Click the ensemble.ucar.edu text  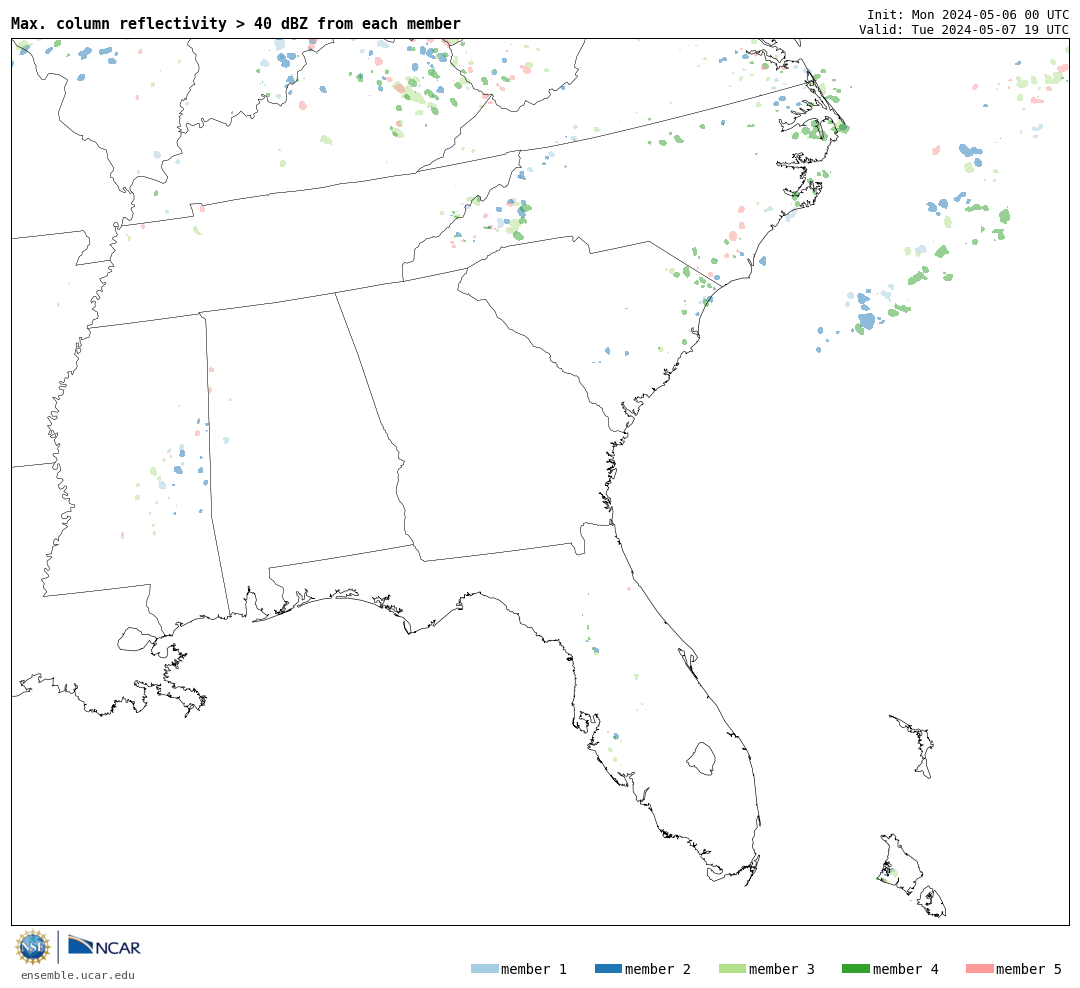pyautogui.click(x=78, y=975)
